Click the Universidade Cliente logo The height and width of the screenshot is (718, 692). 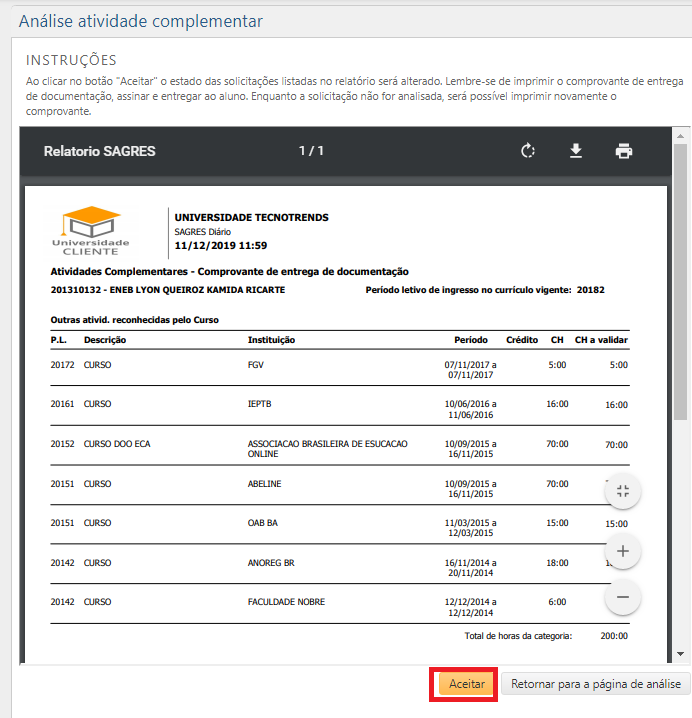[91, 232]
